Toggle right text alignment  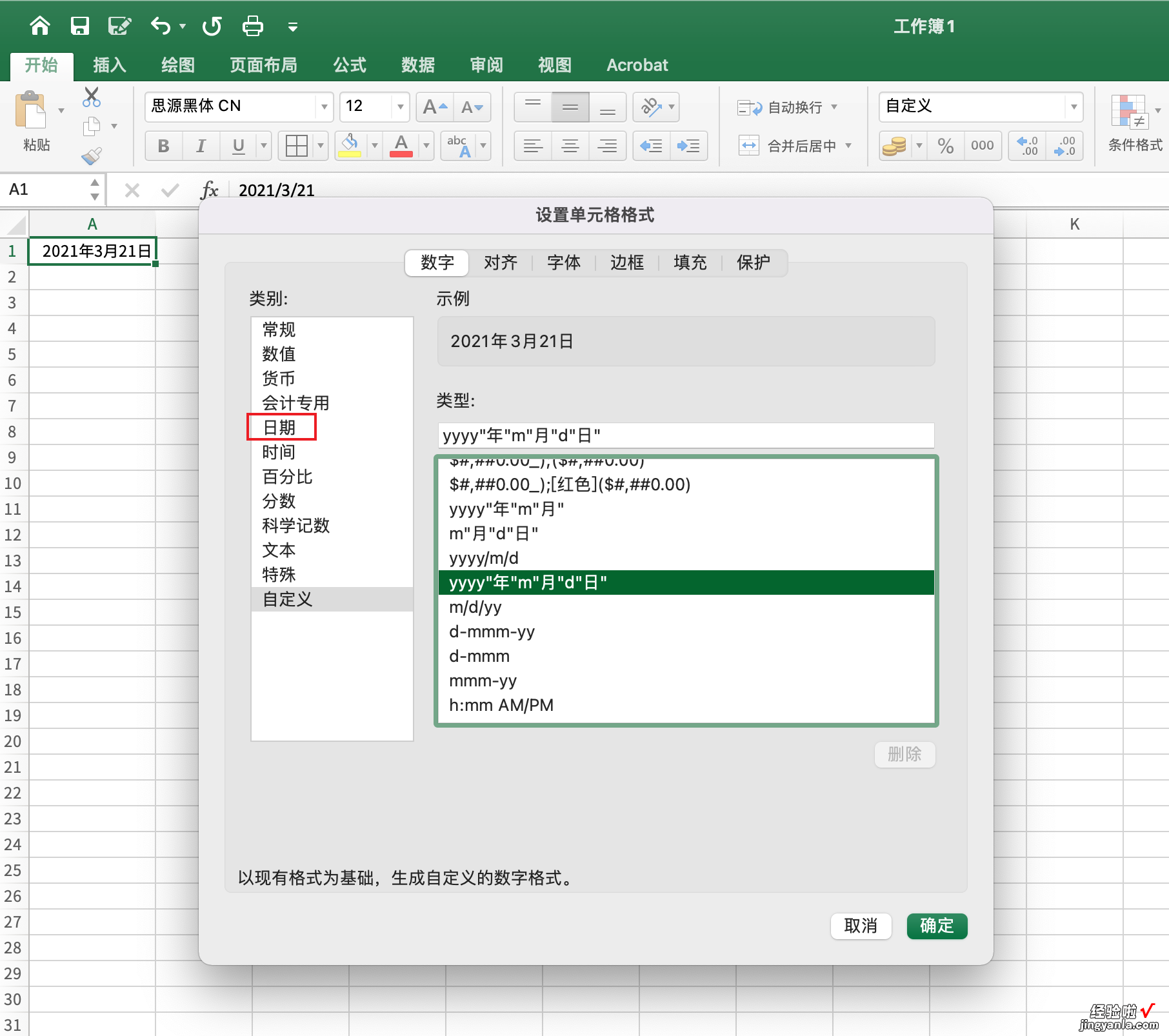pos(608,146)
